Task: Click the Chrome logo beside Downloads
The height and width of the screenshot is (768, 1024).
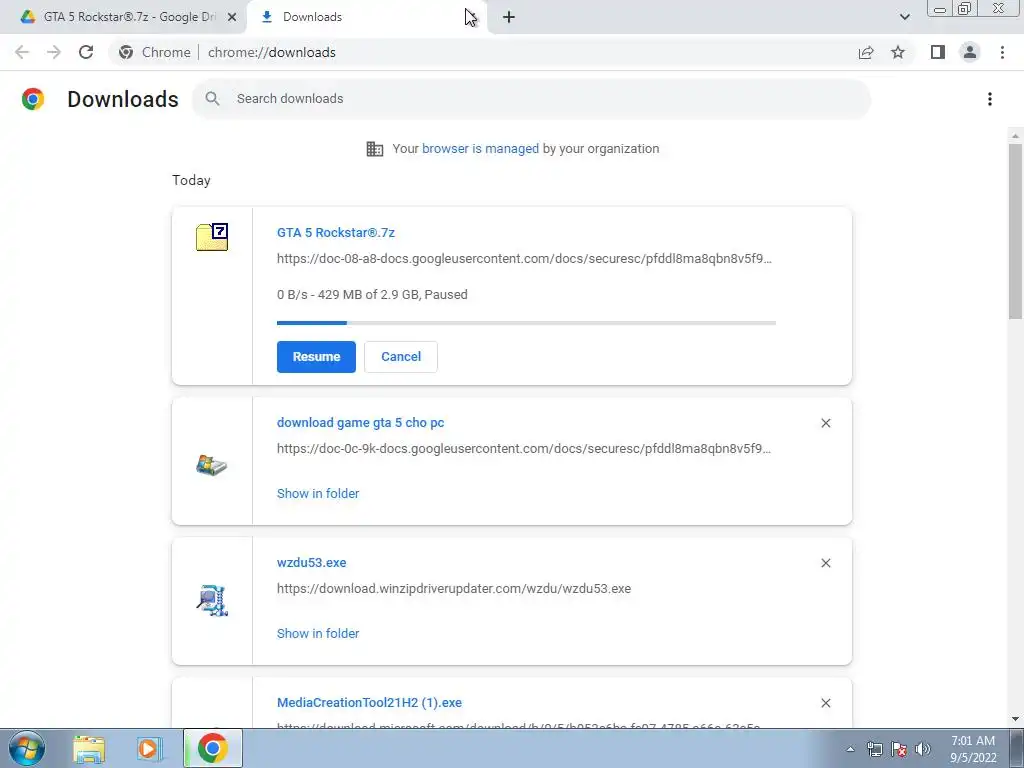Action: 33,99
